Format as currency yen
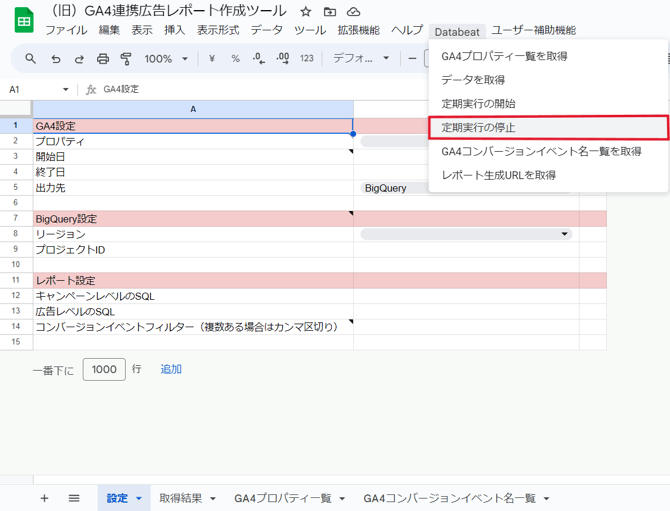670x511 pixels. pyautogui.click(x=212, y=59)
